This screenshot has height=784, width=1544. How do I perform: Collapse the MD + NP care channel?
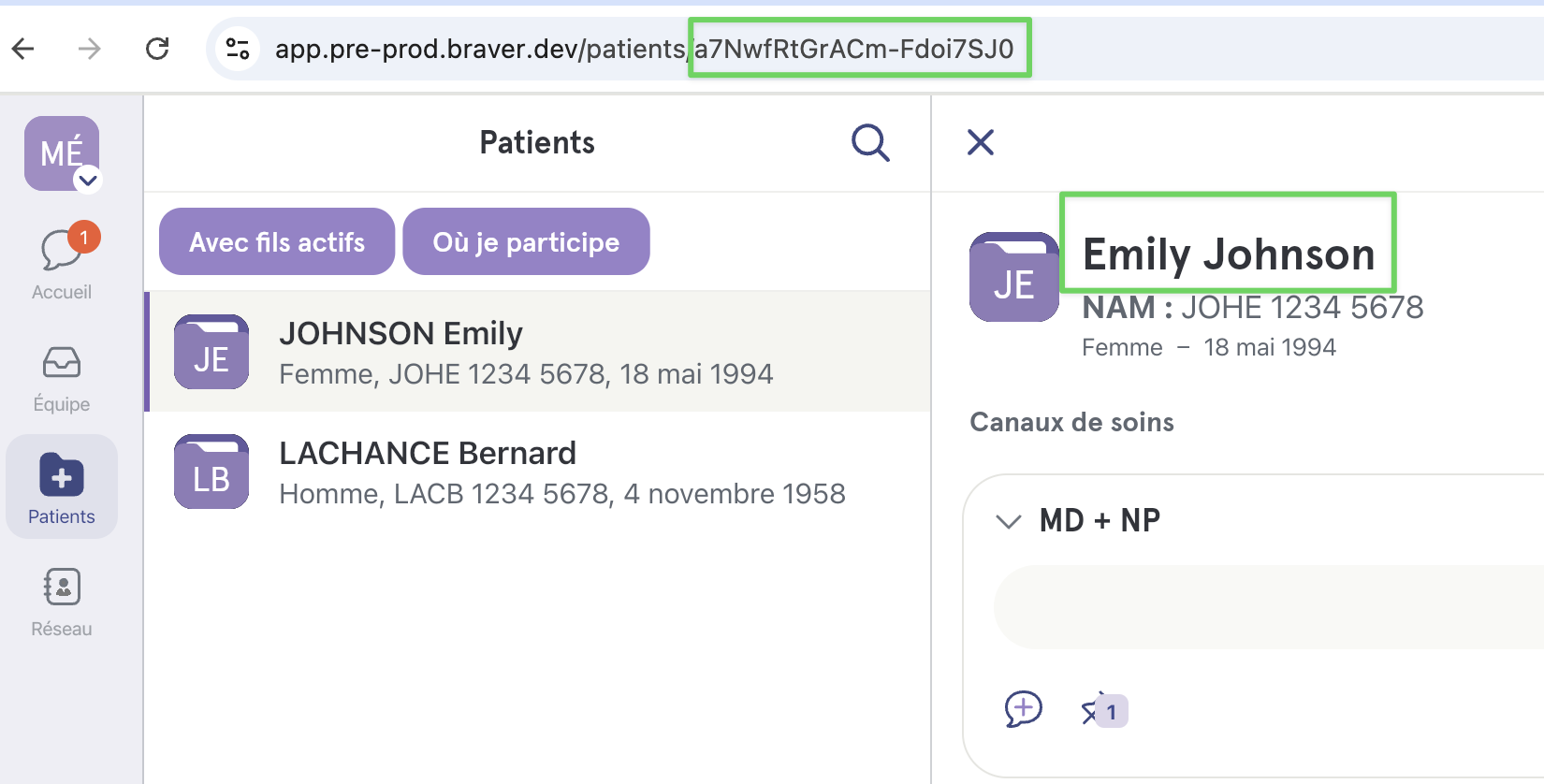[x=1008, y=521]
